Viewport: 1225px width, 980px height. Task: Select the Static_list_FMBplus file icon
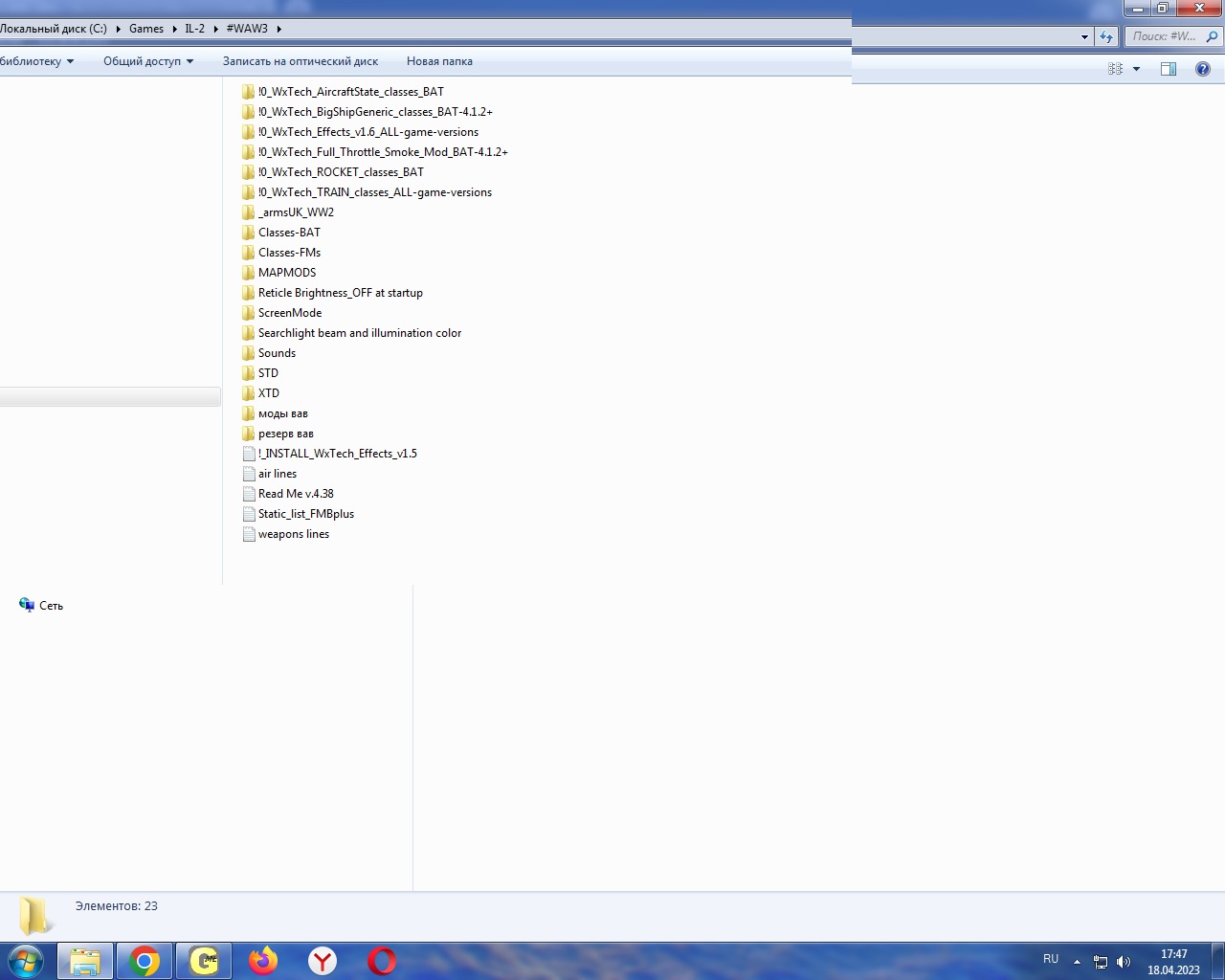coord(249,514)
